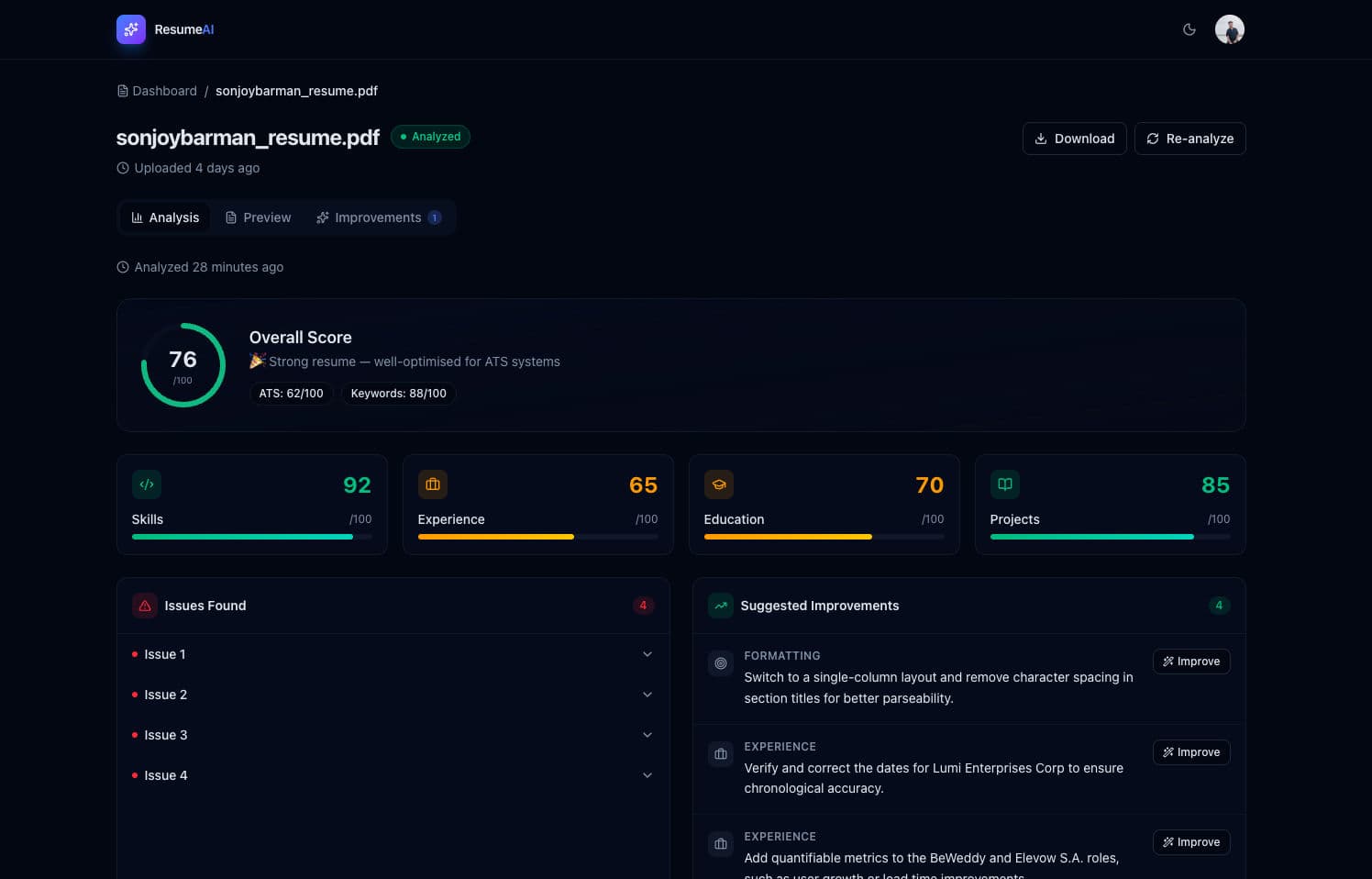The width and height of the screenshot is (1372, 879).
Task: Toggle dark mode with the moon icon
Action: tap(1189, 29)
